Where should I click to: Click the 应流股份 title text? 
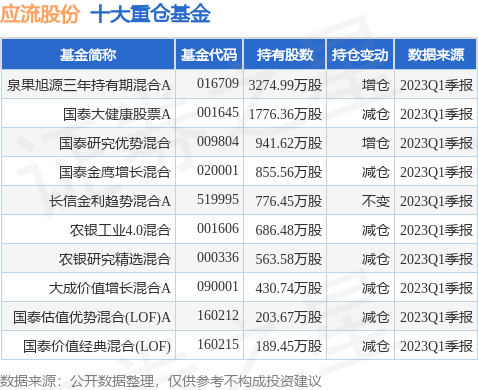[40, 14]
